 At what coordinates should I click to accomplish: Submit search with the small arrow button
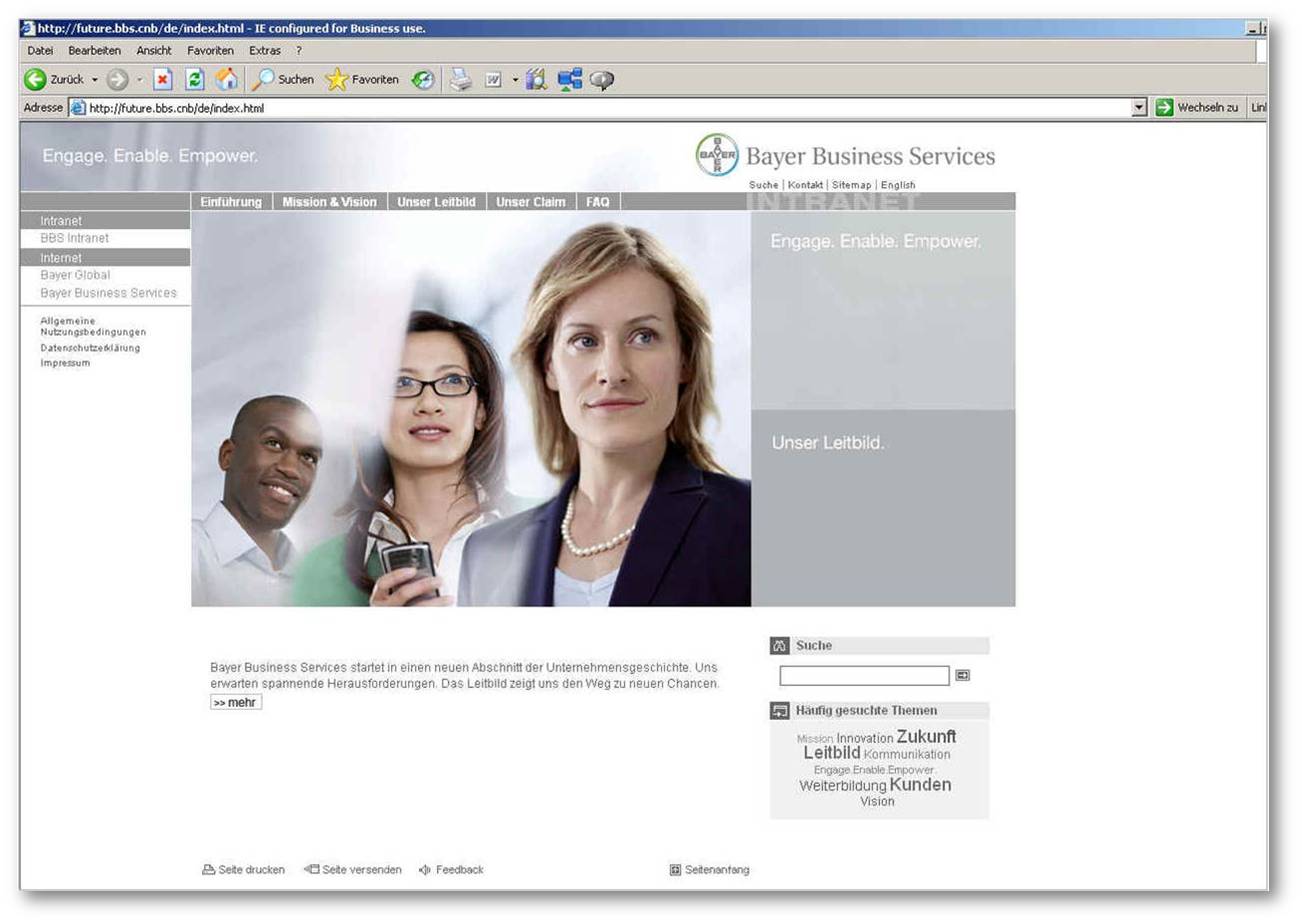(962, 676)
